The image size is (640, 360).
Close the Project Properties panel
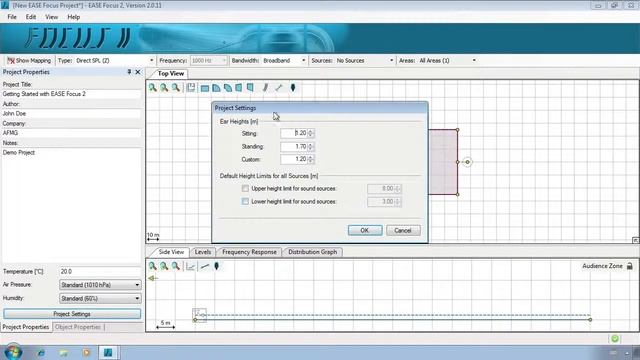pos(138,72)
